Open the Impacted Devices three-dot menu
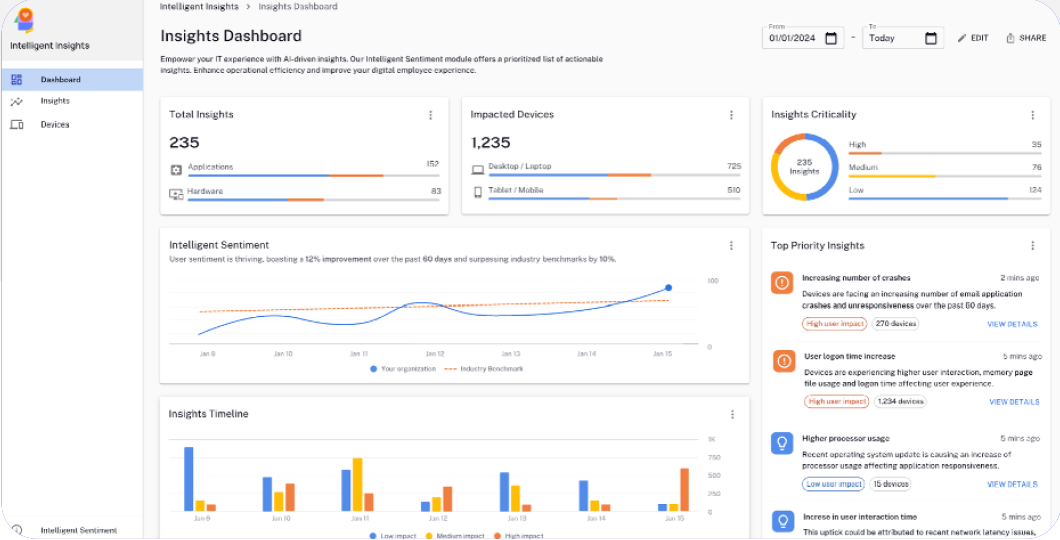 pos(732,115)
